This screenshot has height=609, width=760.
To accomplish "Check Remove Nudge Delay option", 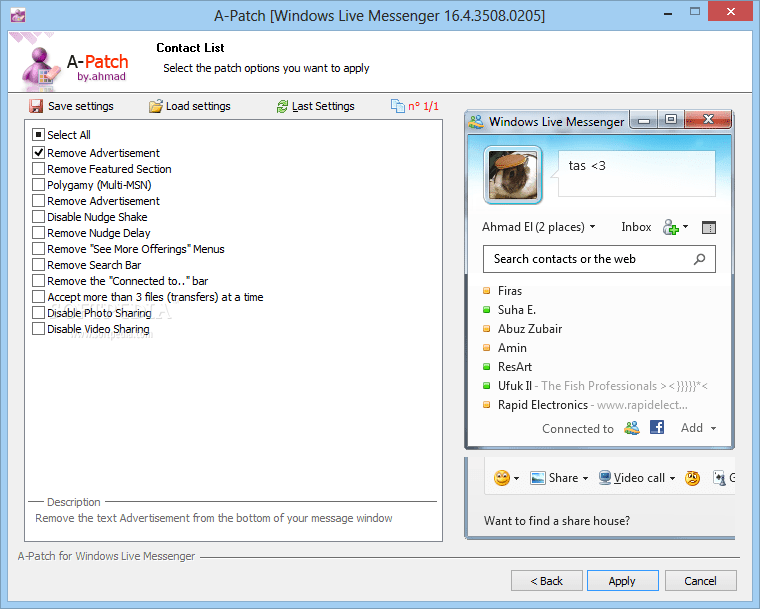I will (x=39, y=233).
